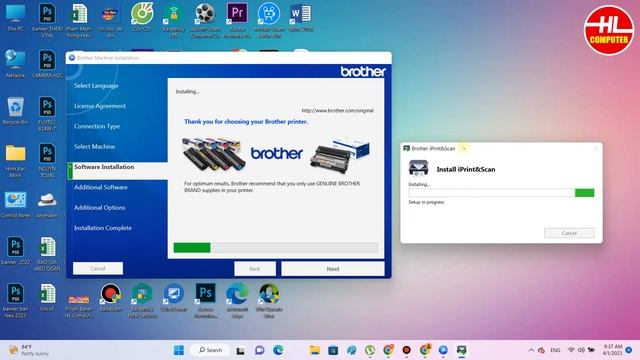Select the 'Additional Options' installer step

pos(100,208)
